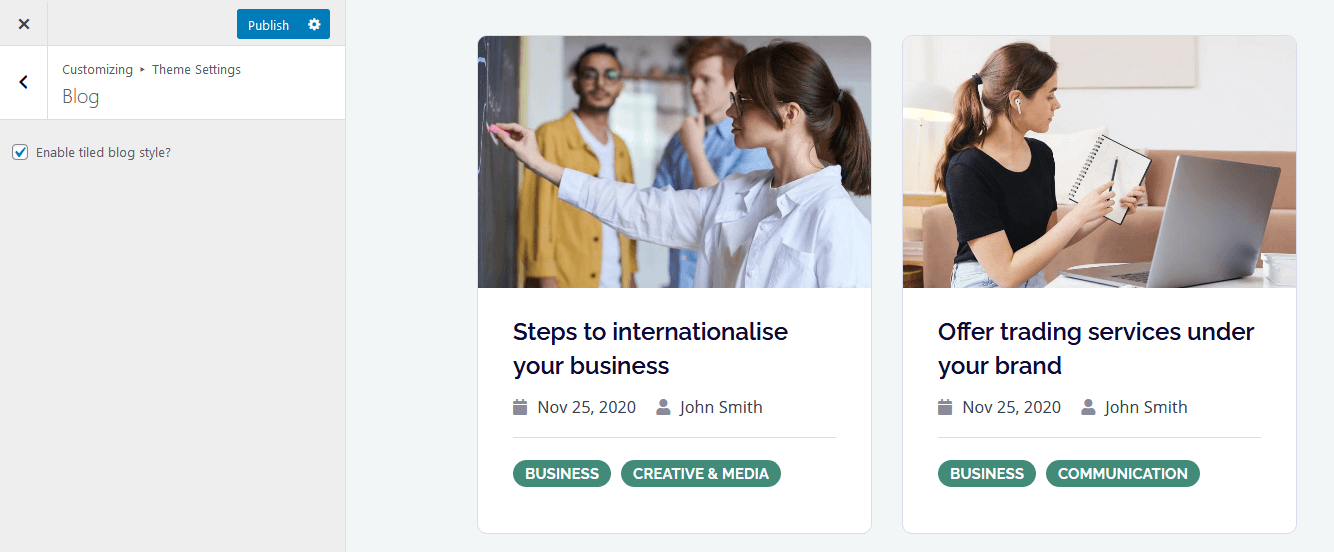Viewport: 1334px width, 552px height.
Task: Click the chalkboard team post thumbnail
Action: (674, 162)
